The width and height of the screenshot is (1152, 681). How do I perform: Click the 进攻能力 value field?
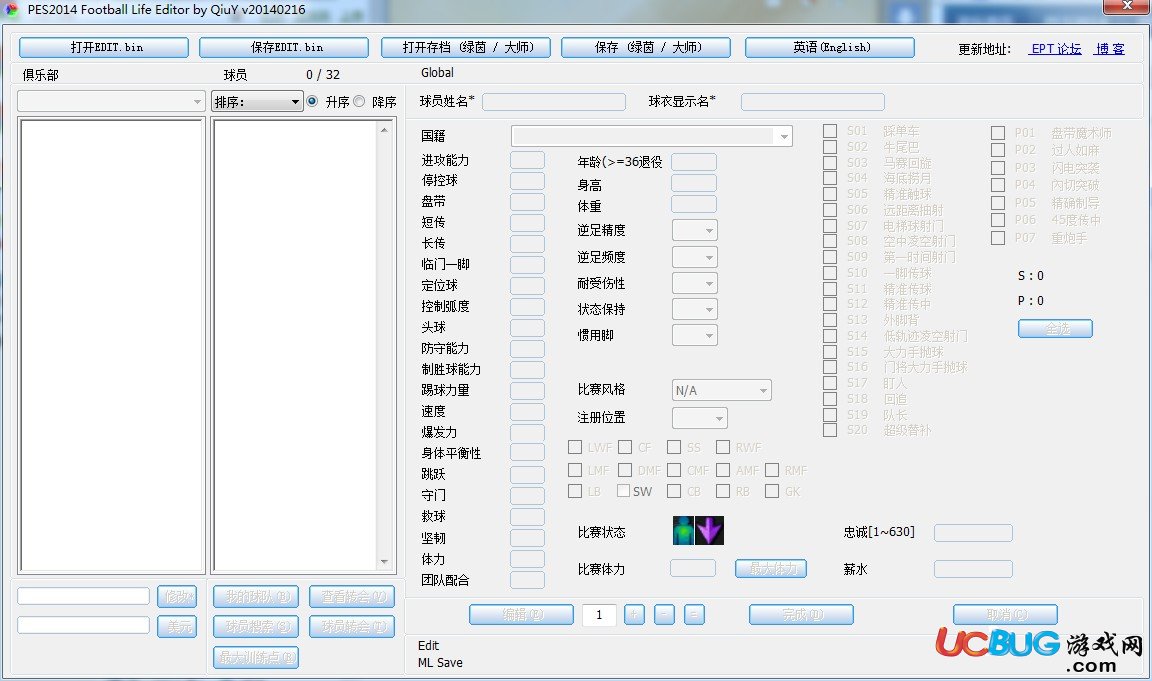pyautogui.click(x=528, y=160)
